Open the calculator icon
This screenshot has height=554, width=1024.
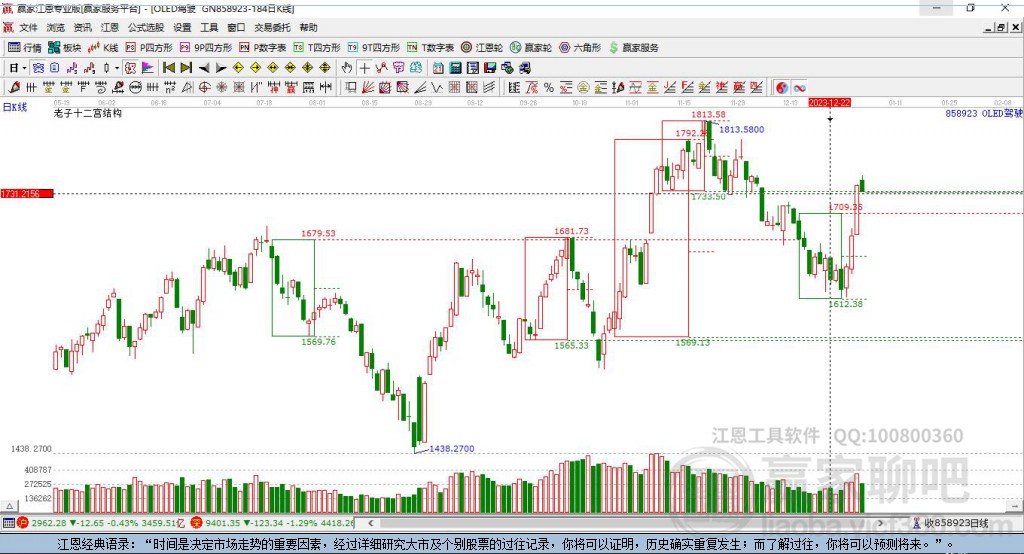(x=455, y=68)
